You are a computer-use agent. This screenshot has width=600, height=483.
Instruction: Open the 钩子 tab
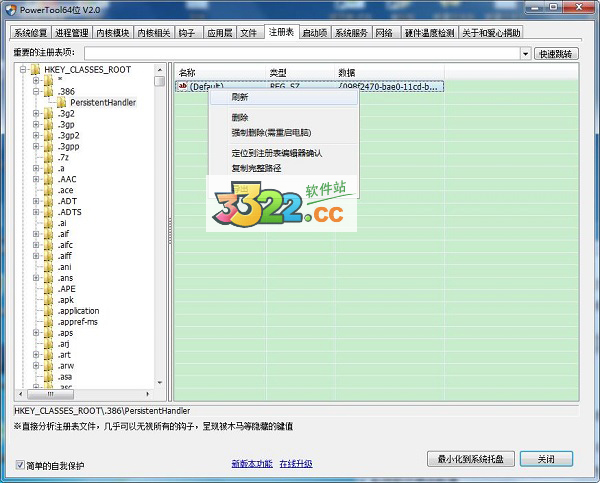click(x=187, y=33)
